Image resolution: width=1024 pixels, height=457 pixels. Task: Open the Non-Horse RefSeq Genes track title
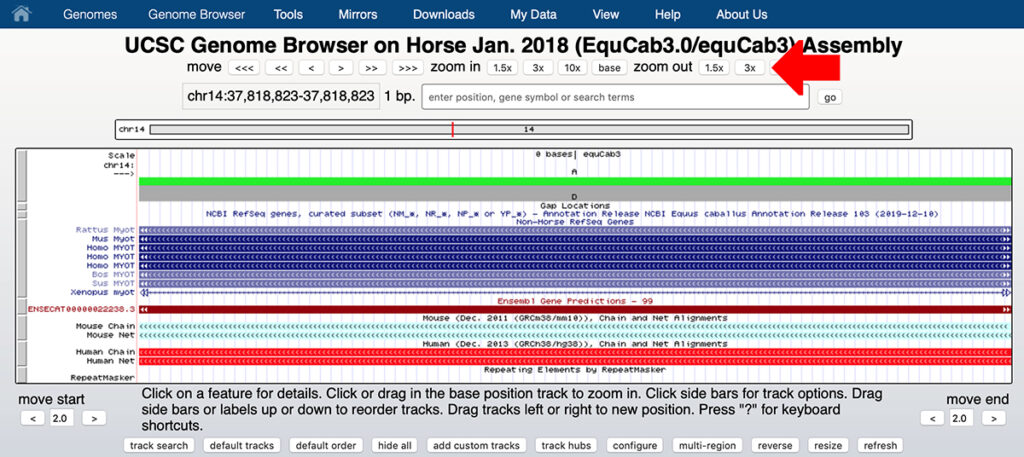[575, 222]
